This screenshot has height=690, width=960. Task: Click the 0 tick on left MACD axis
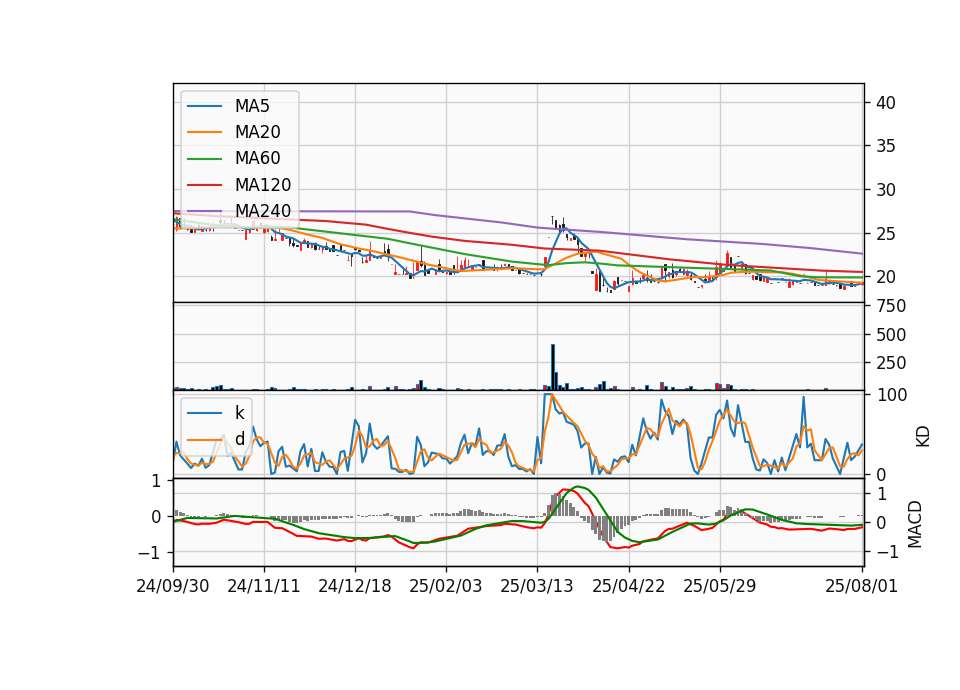point(156,517)
